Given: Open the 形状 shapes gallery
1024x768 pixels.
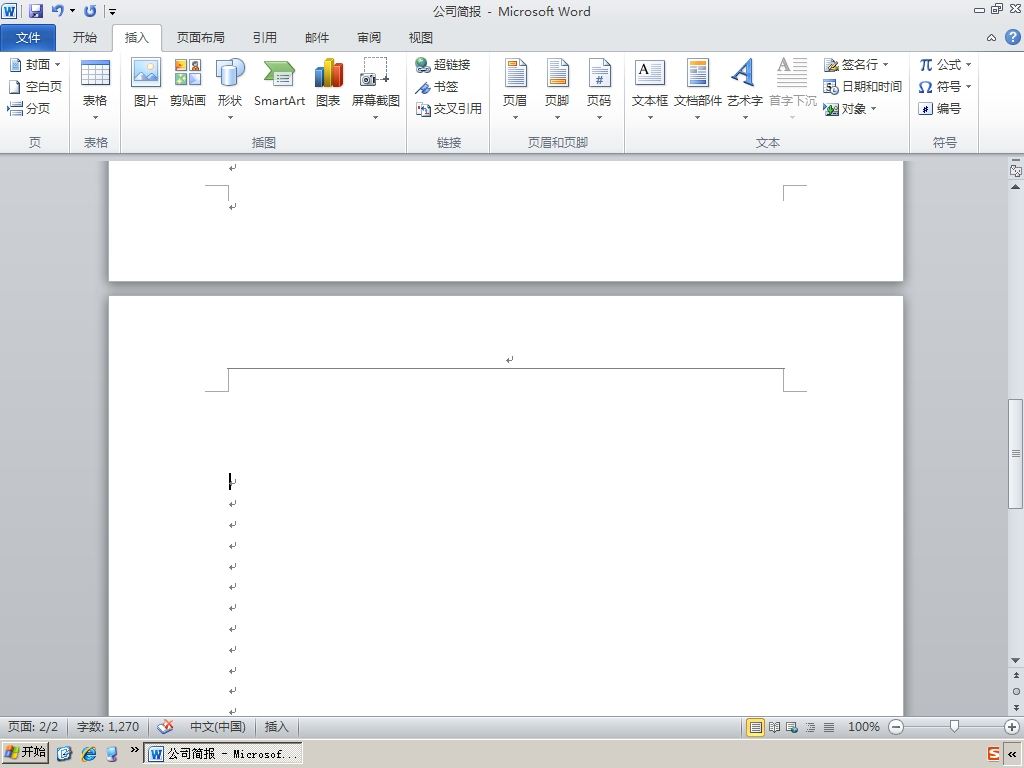Looking at the screenshot, I should tap(230, 89).
